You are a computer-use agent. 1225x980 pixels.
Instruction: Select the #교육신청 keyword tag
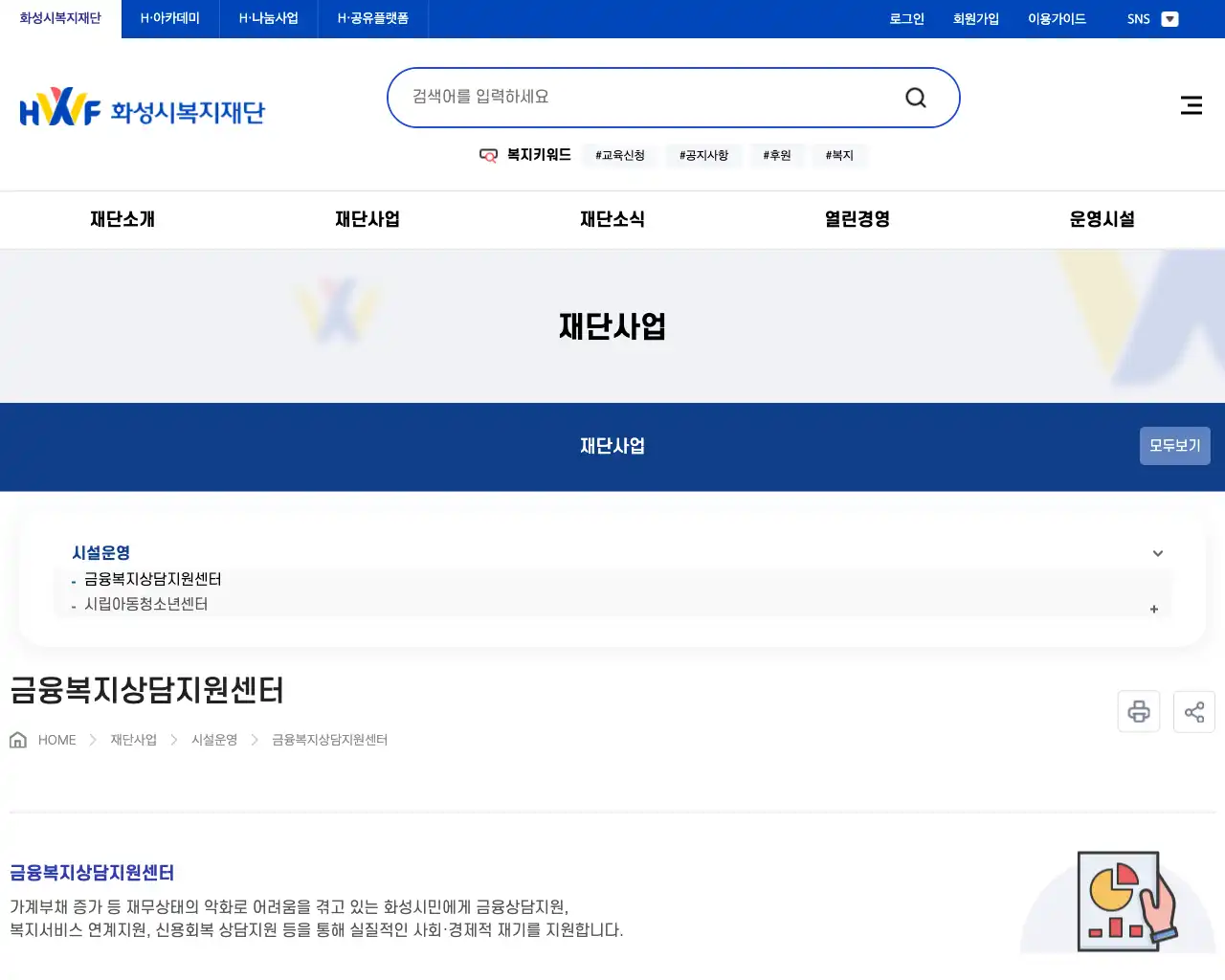tap(619, 155)
